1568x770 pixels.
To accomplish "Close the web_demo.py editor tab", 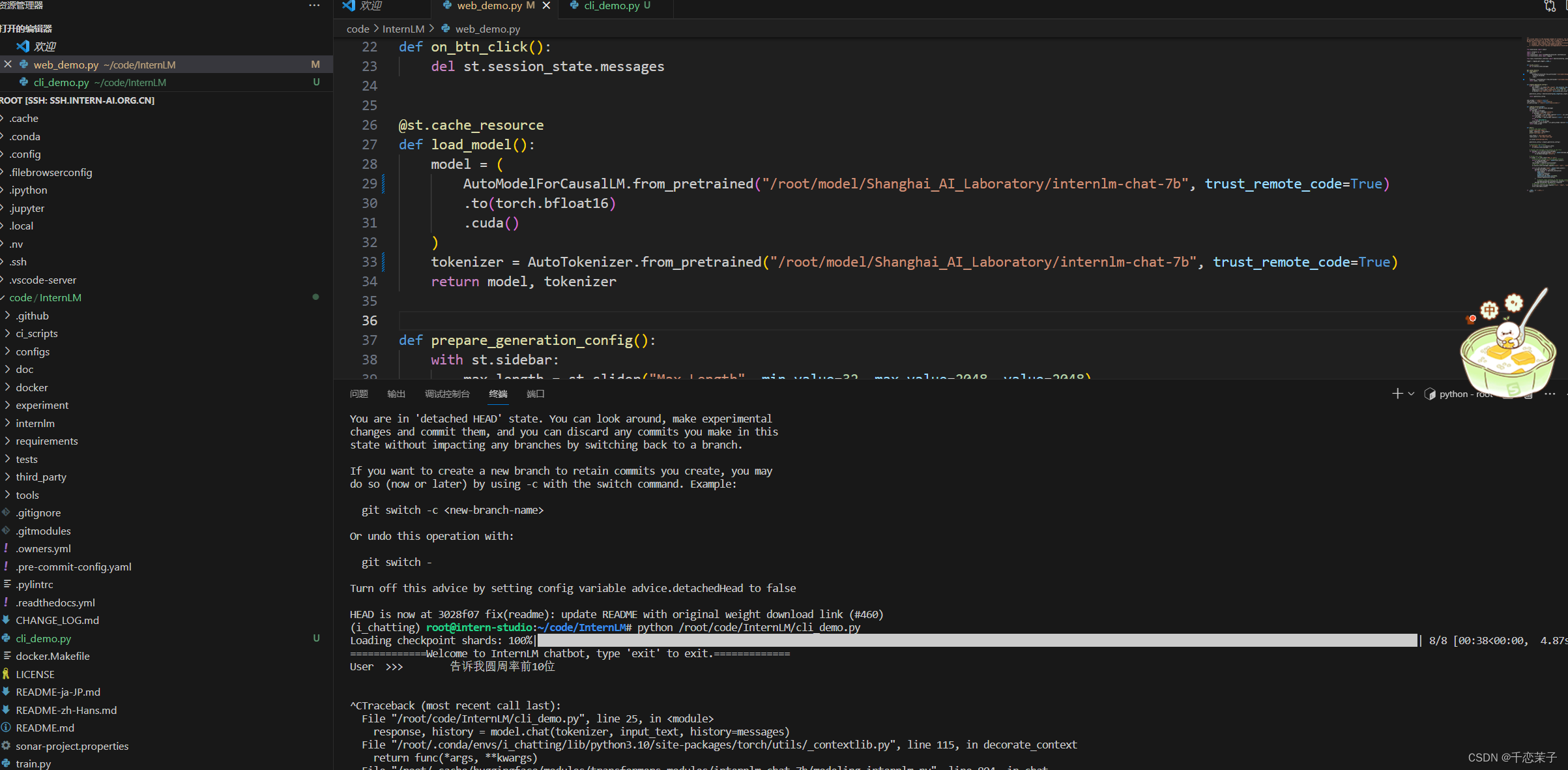I will (546, 5).
